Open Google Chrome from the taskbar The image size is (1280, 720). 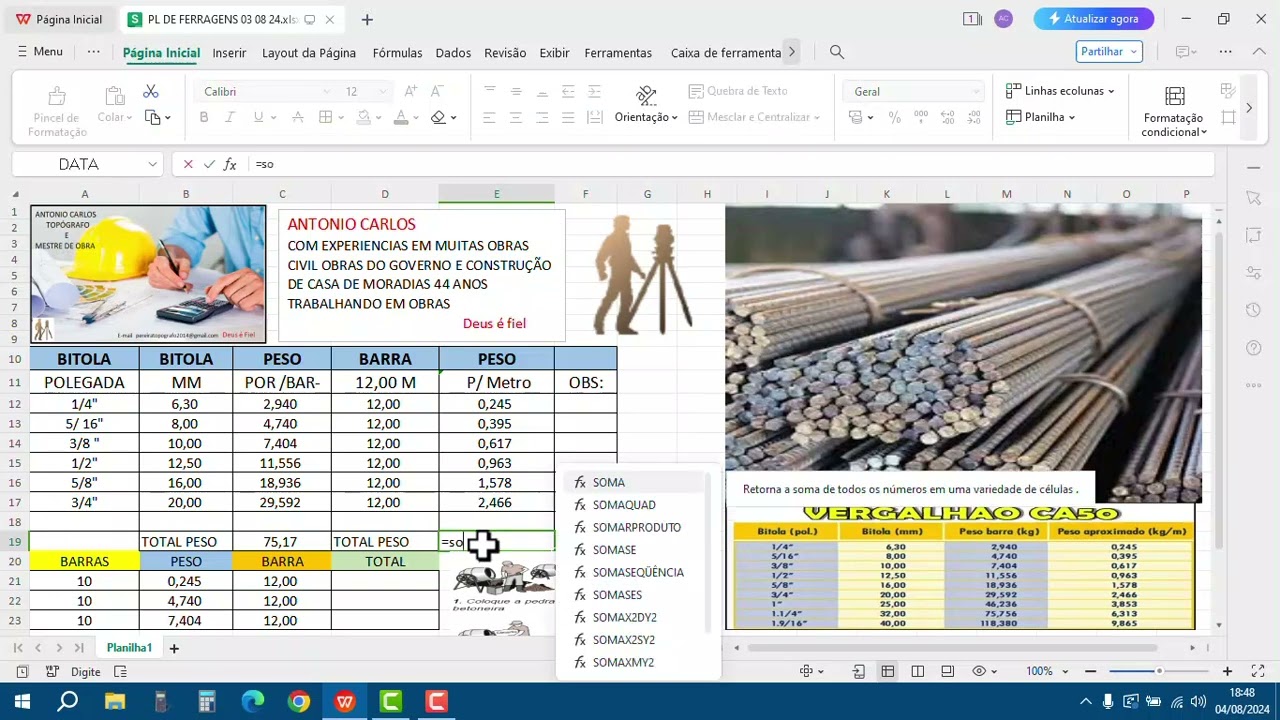(299, 701)
